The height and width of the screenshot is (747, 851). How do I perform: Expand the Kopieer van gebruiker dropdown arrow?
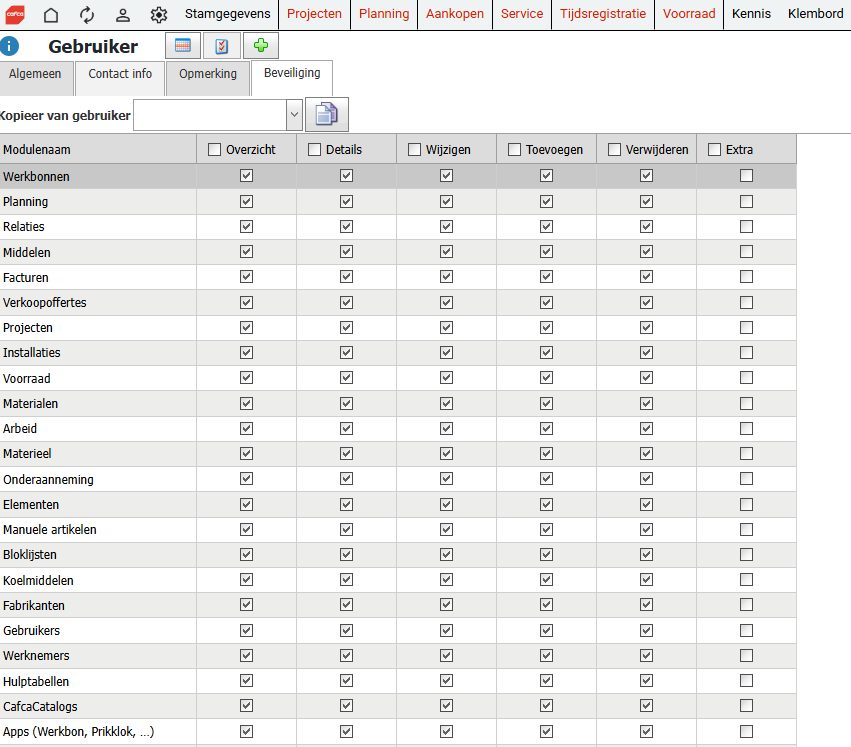click(x=294, y=115)
